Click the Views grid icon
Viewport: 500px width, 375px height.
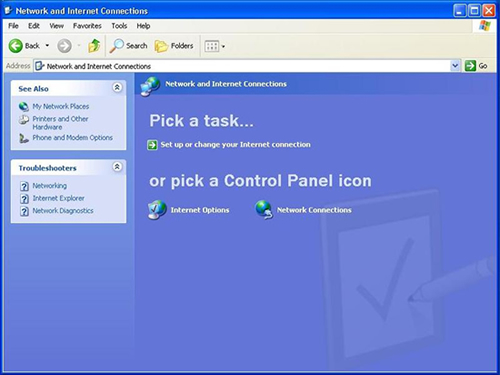click(x=212, y=46)
